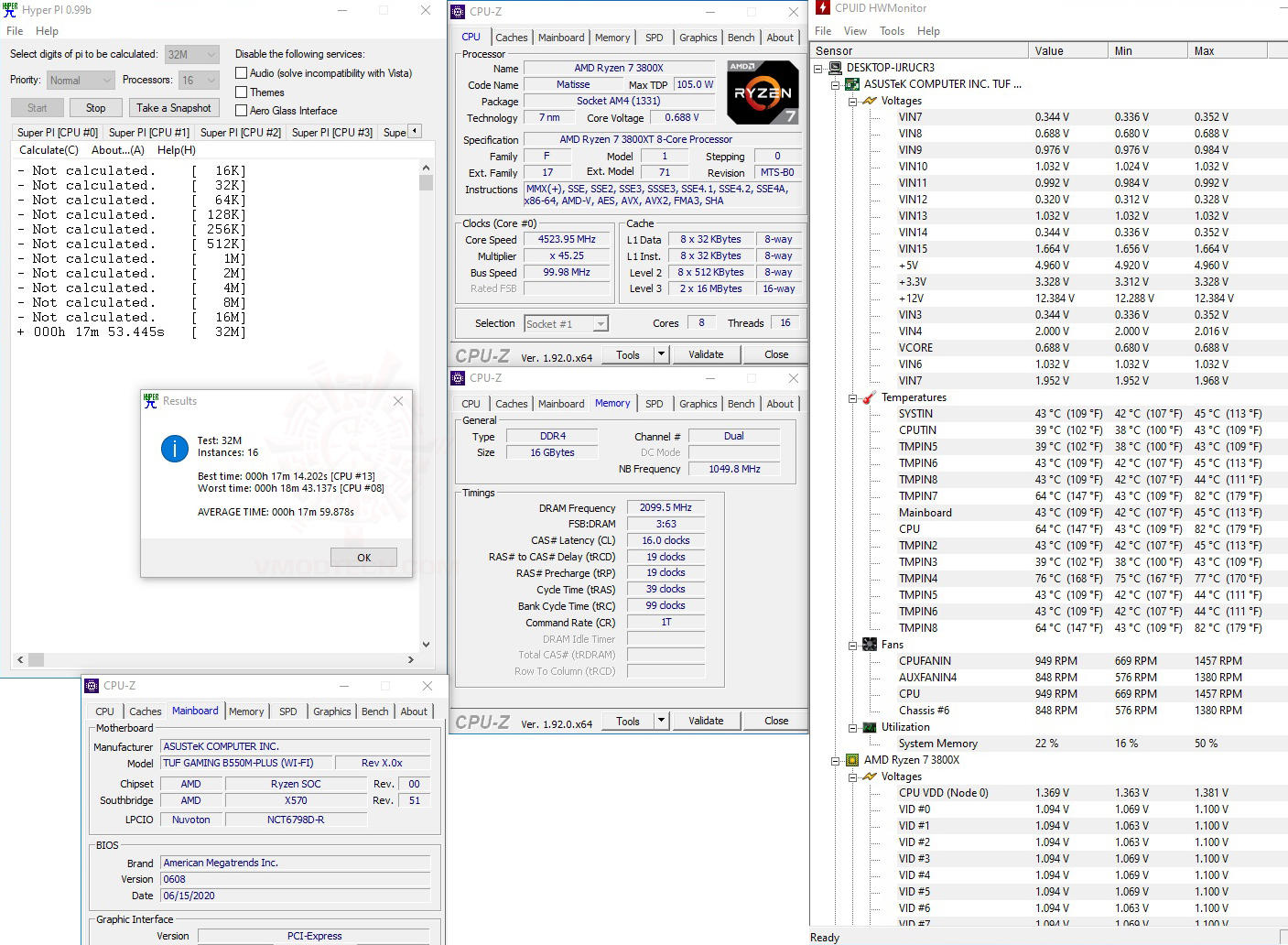Select the Super PI [CPU #2] tab

pyautogui.click(x=241, y=133)
